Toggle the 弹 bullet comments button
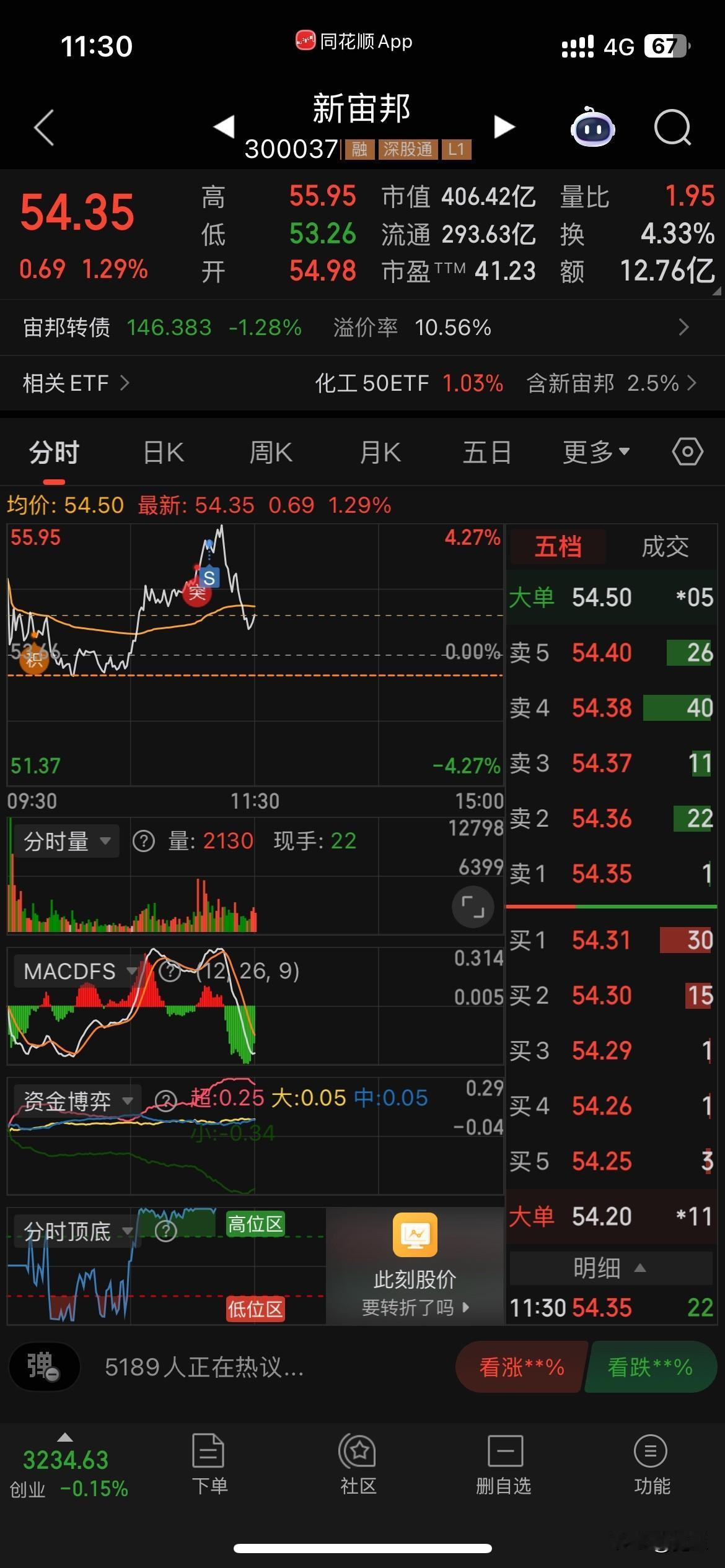Screen dimensions: 725x1568 pyautogui.click(x=44, y=1366)
